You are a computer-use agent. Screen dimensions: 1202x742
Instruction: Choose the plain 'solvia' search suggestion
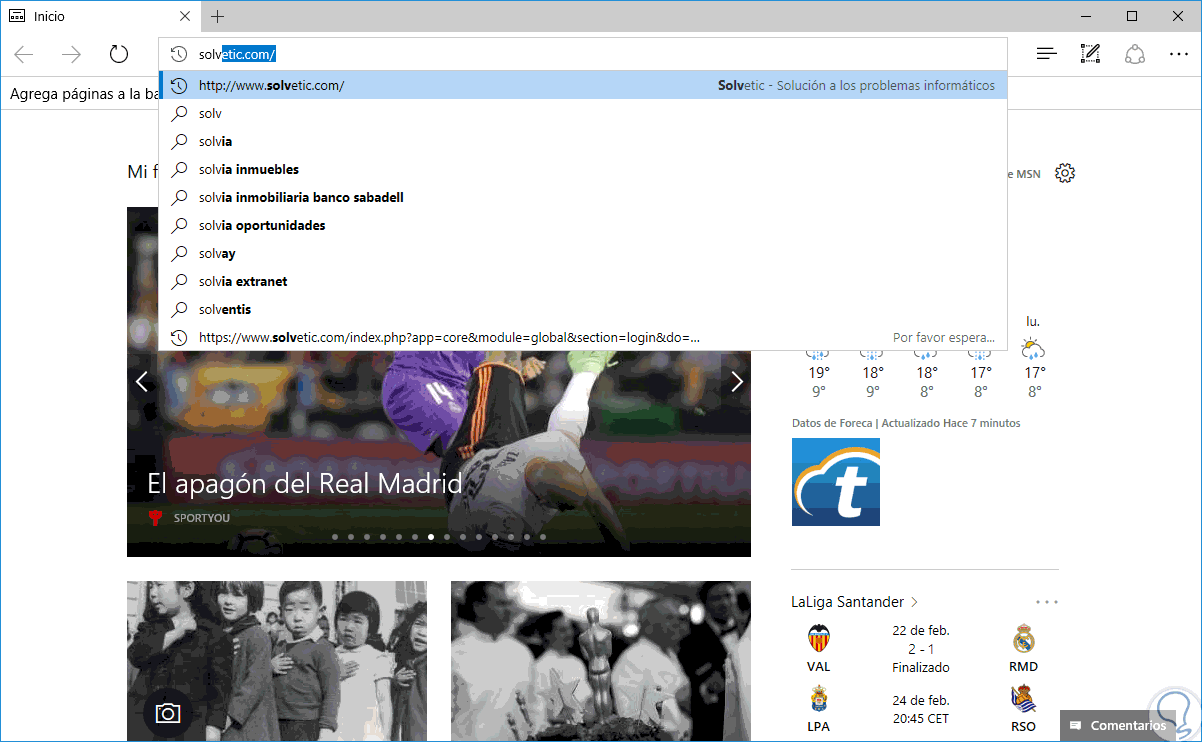click(x=583, y=142)
